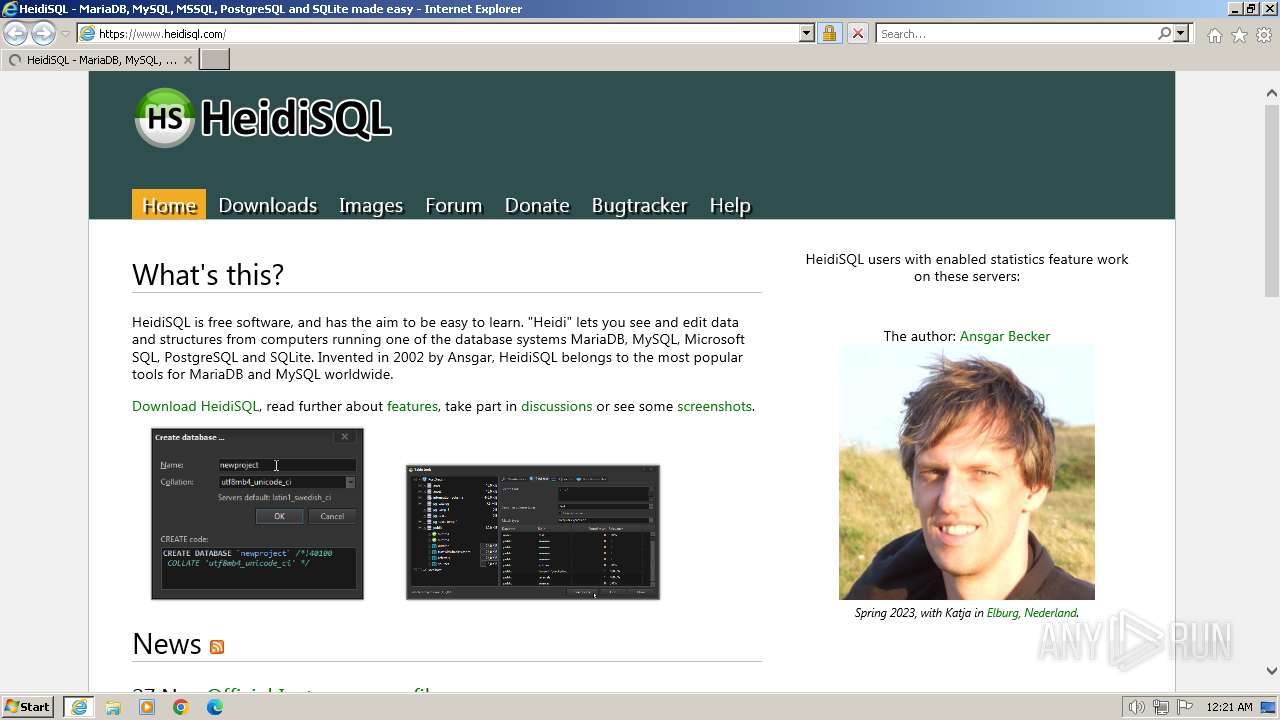
Task: Follow the Download HeidiSQL link
Action: 195,406
